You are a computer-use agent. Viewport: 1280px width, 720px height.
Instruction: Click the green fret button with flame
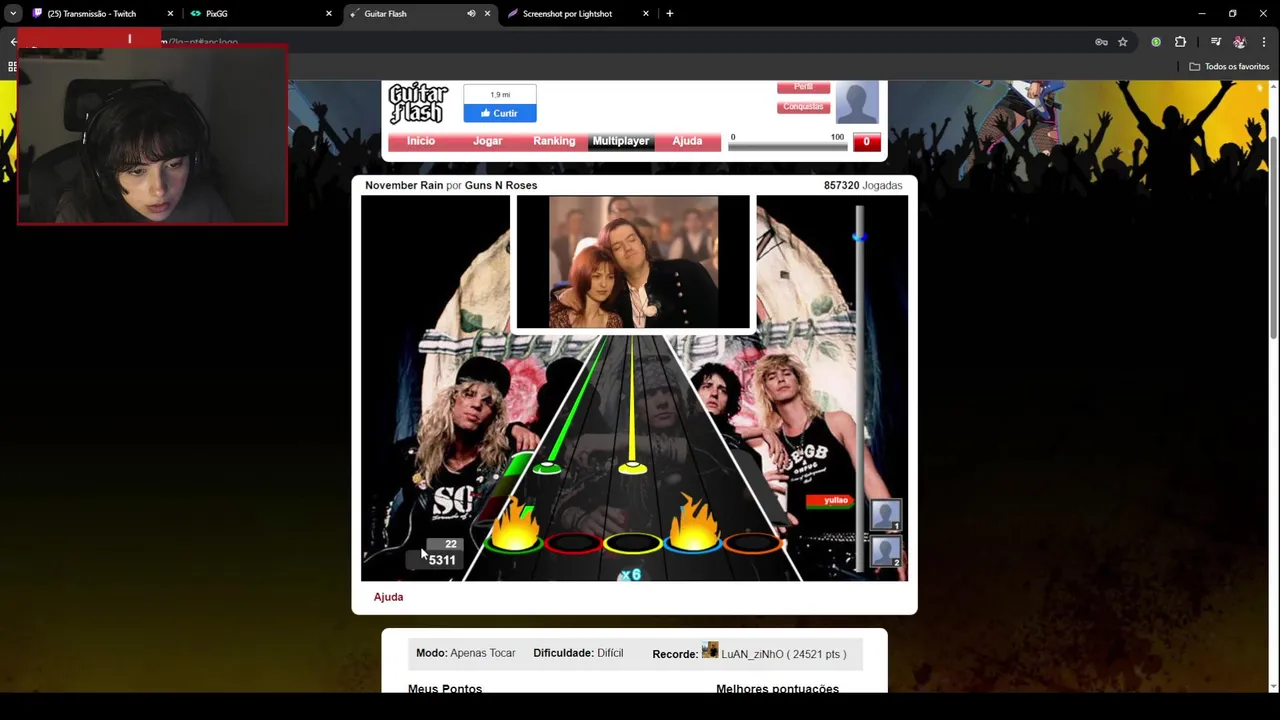(514, 542)
